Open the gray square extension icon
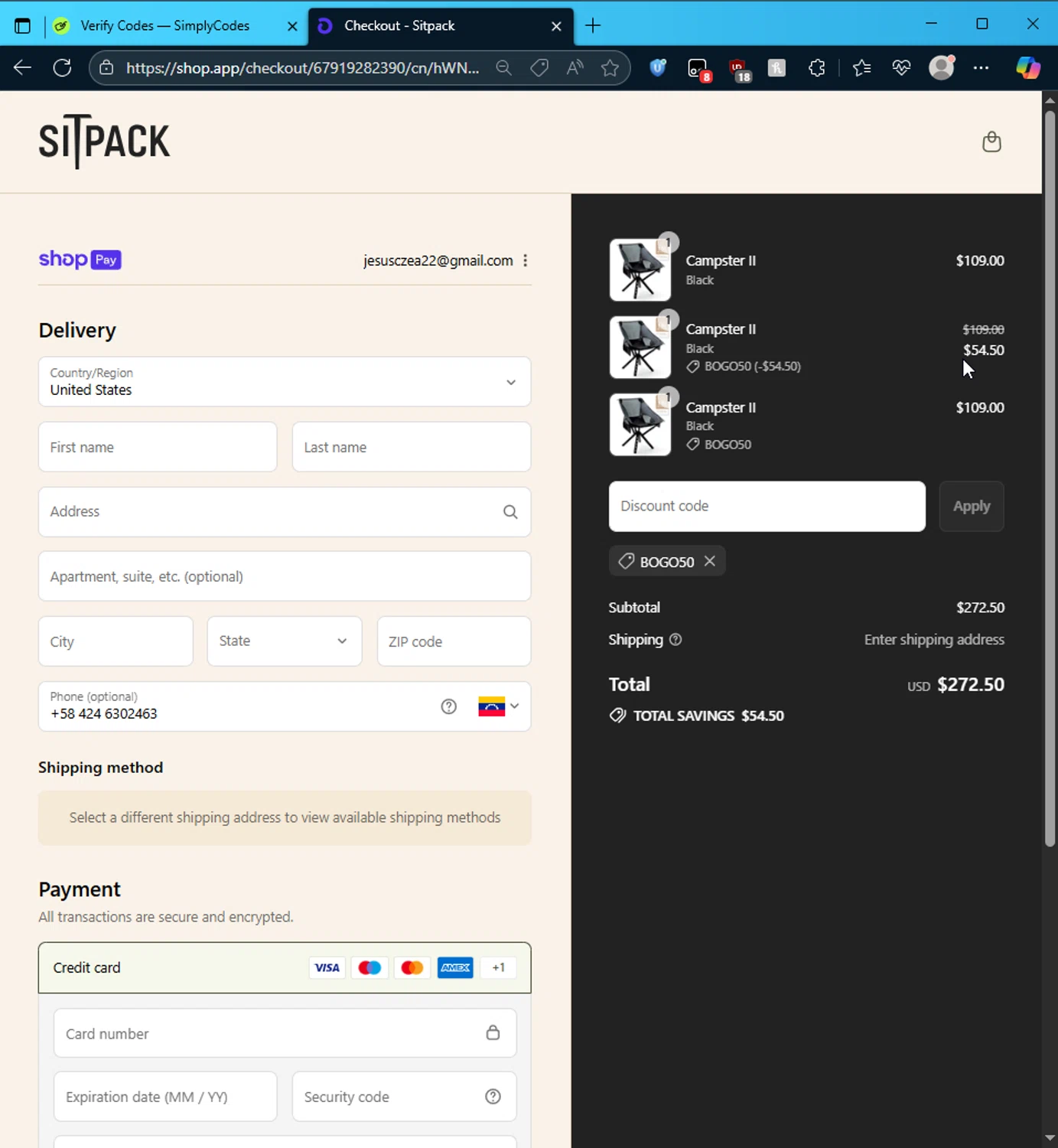Viewport: 1058px width, 1148px height. [776, 68]
